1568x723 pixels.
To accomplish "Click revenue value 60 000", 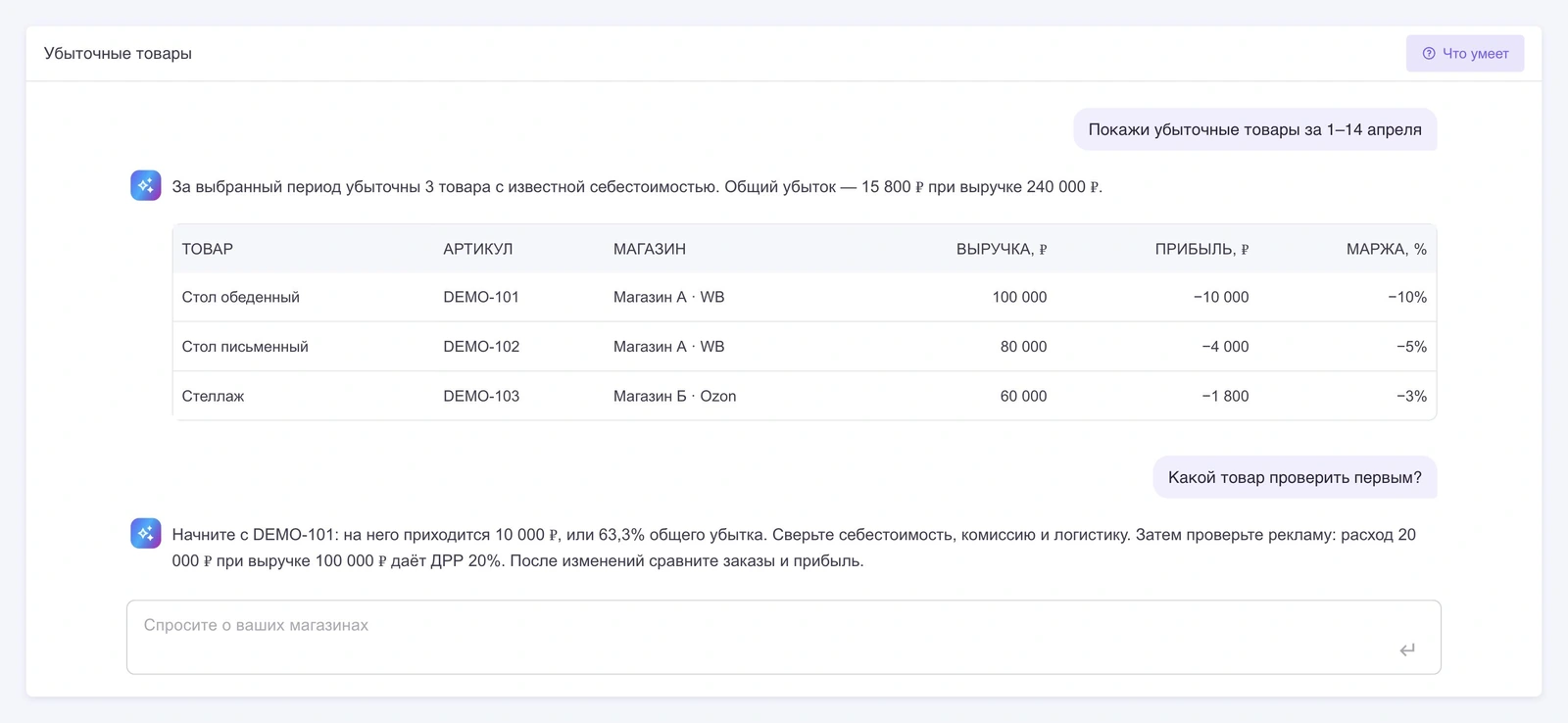I will (x=1023, y=396).
